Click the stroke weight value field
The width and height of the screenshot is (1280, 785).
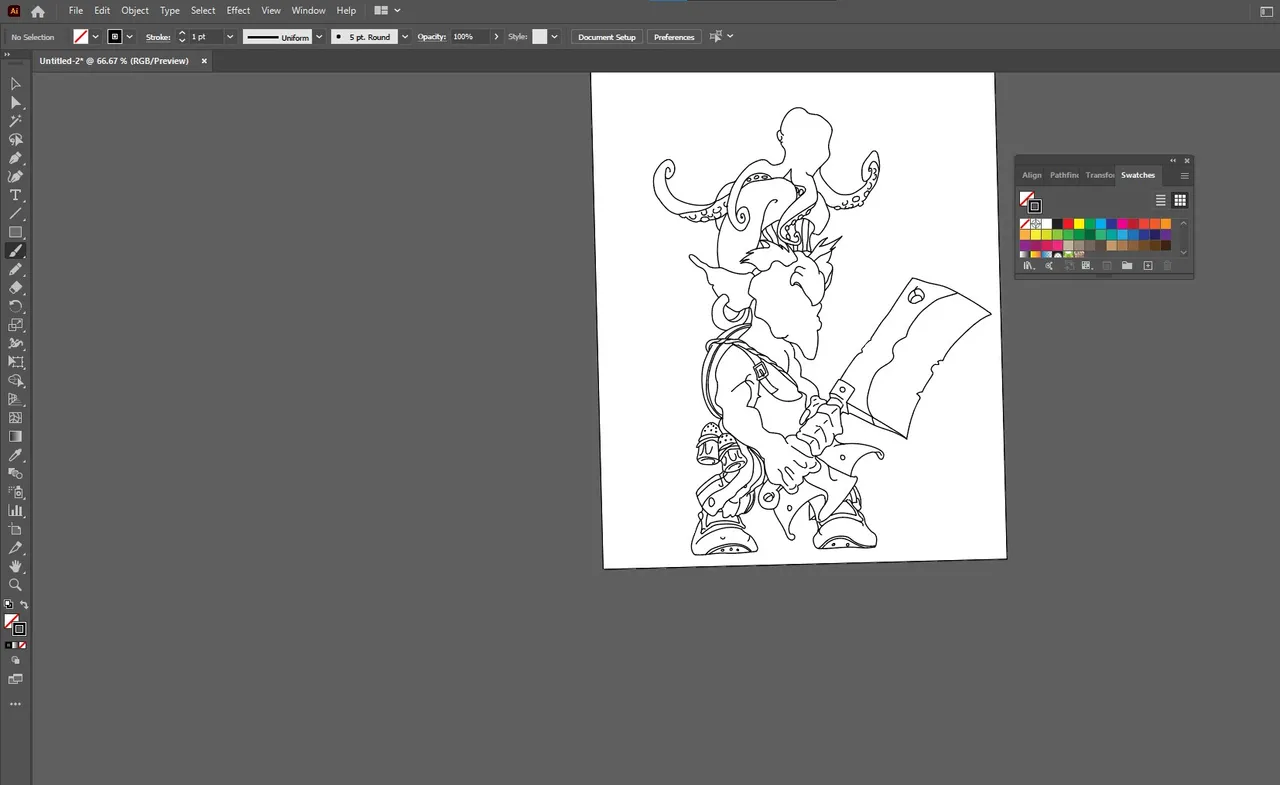[206, 37]
